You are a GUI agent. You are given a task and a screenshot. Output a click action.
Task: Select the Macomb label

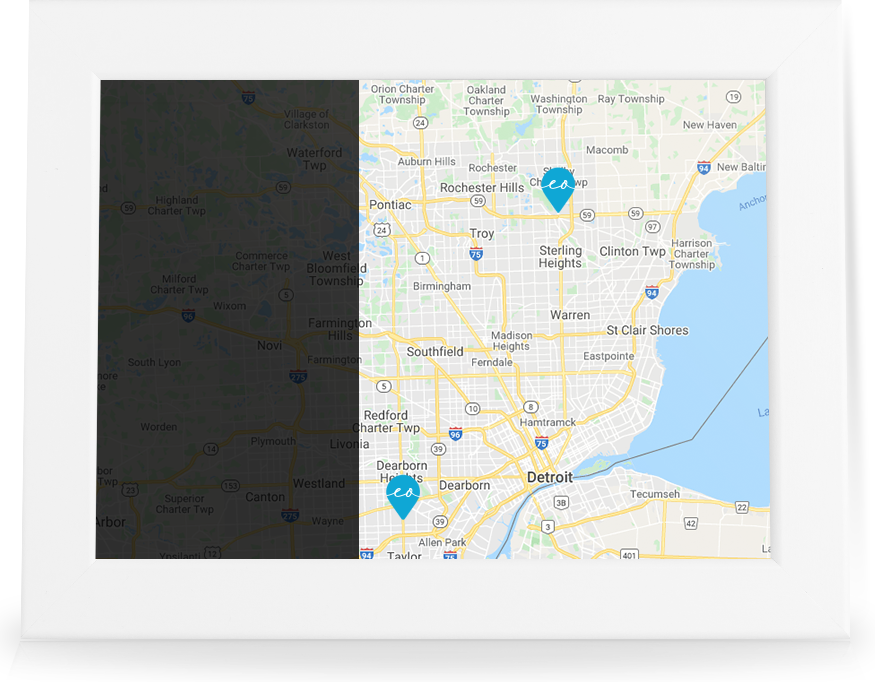[607, 150]
